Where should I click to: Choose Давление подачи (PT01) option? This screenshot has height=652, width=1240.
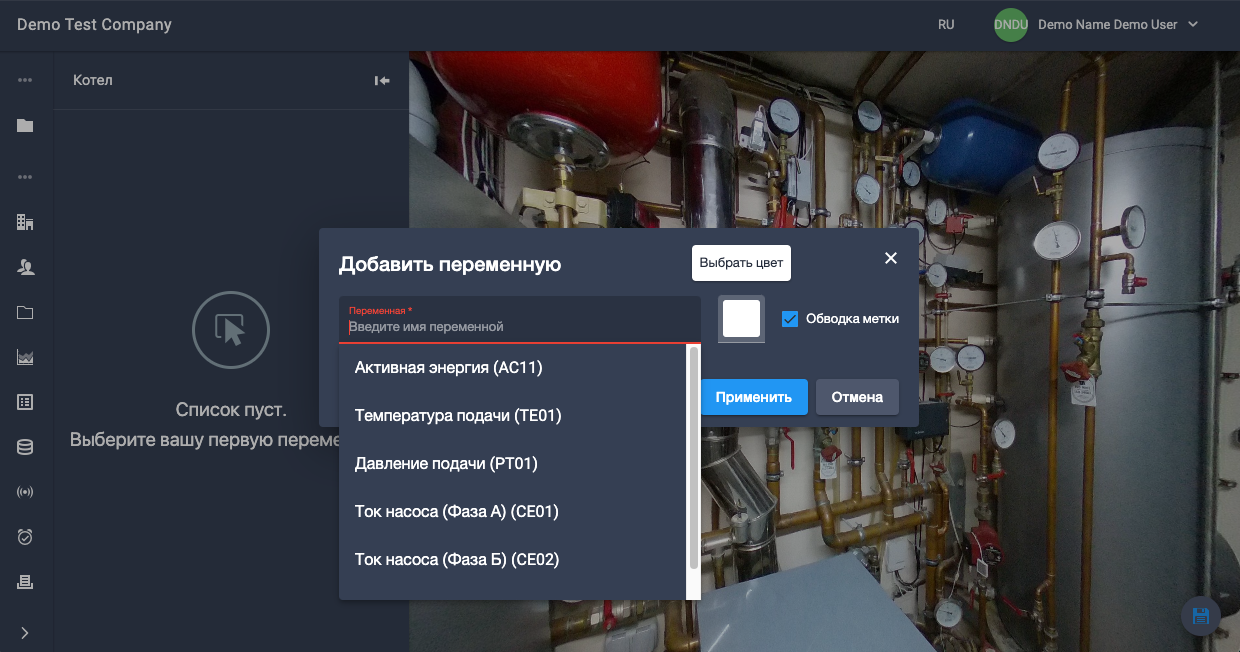[x=446, y=464]
